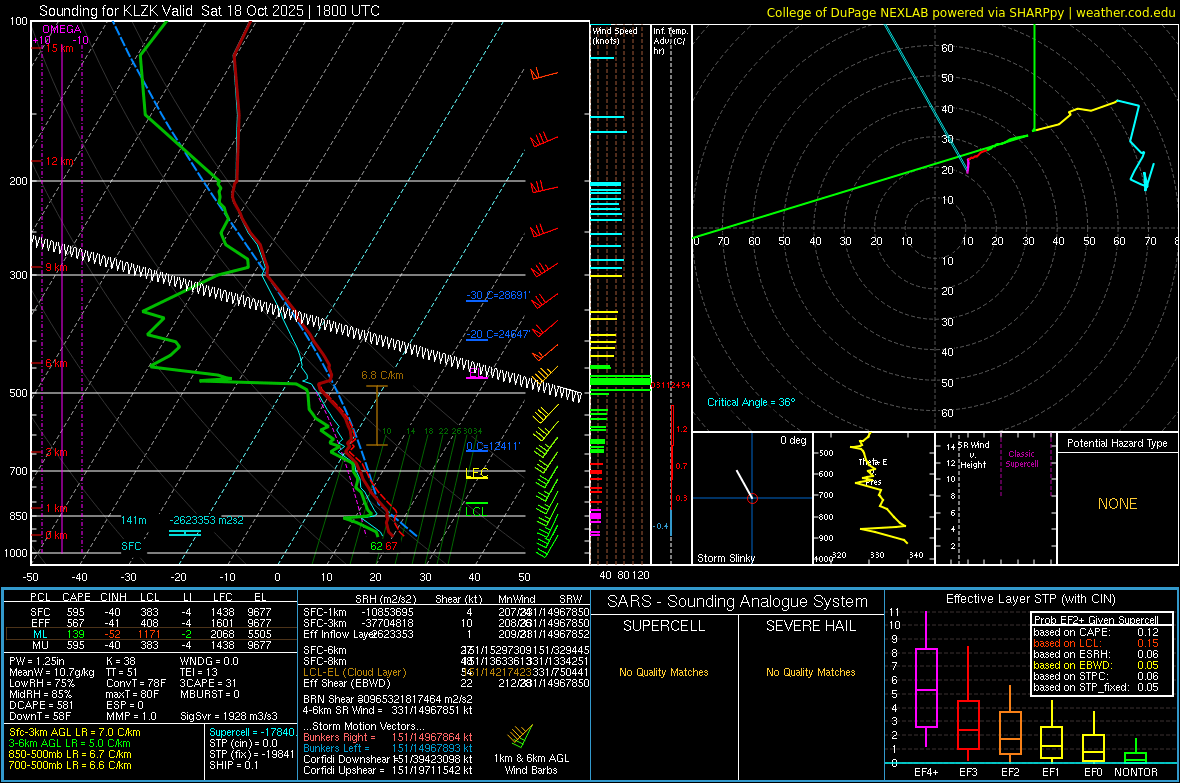Screen dimensions: 1180x783
Task: Click the '6.8 C/km' lapse rate label
Action: (382, 375)
